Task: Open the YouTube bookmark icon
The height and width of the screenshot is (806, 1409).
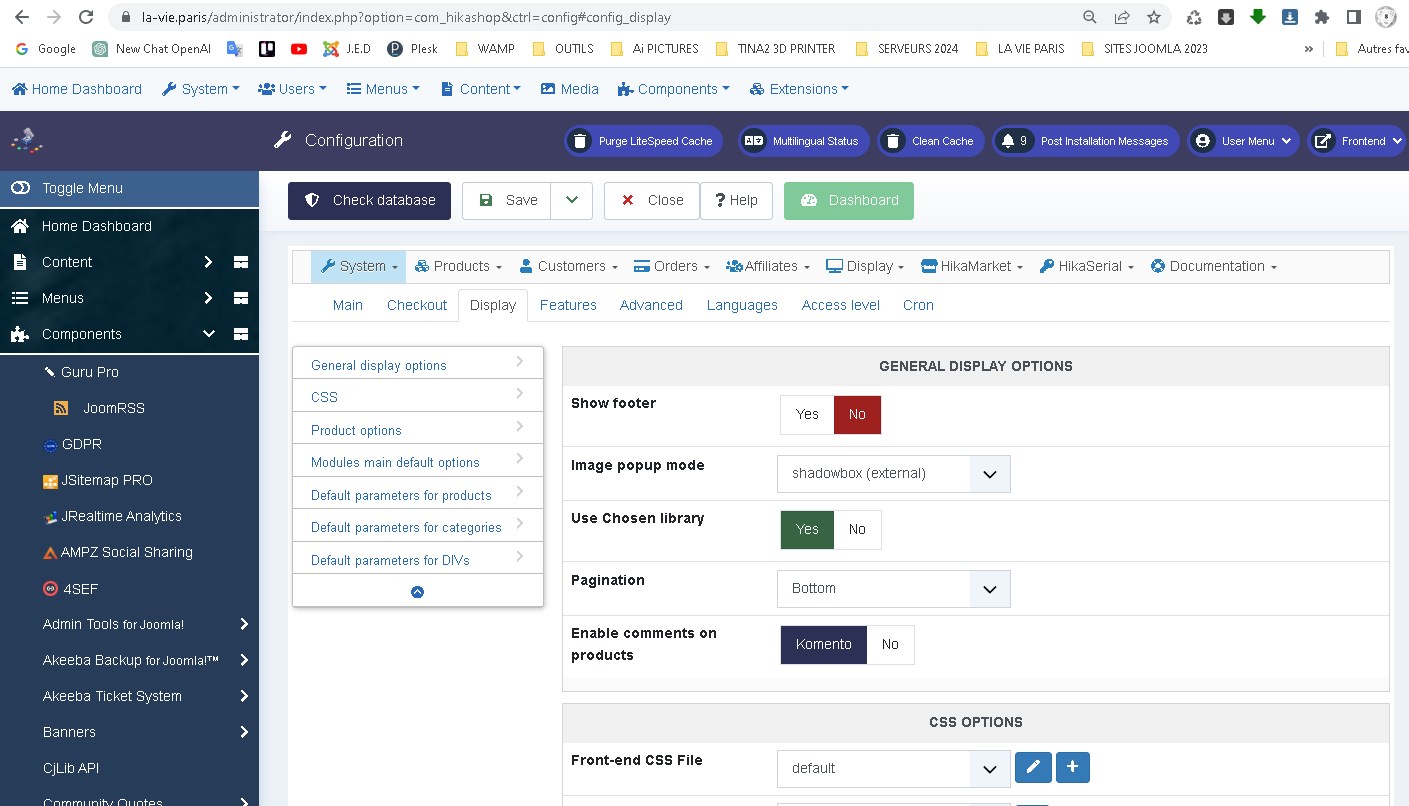Action: [x=299, y=48]
